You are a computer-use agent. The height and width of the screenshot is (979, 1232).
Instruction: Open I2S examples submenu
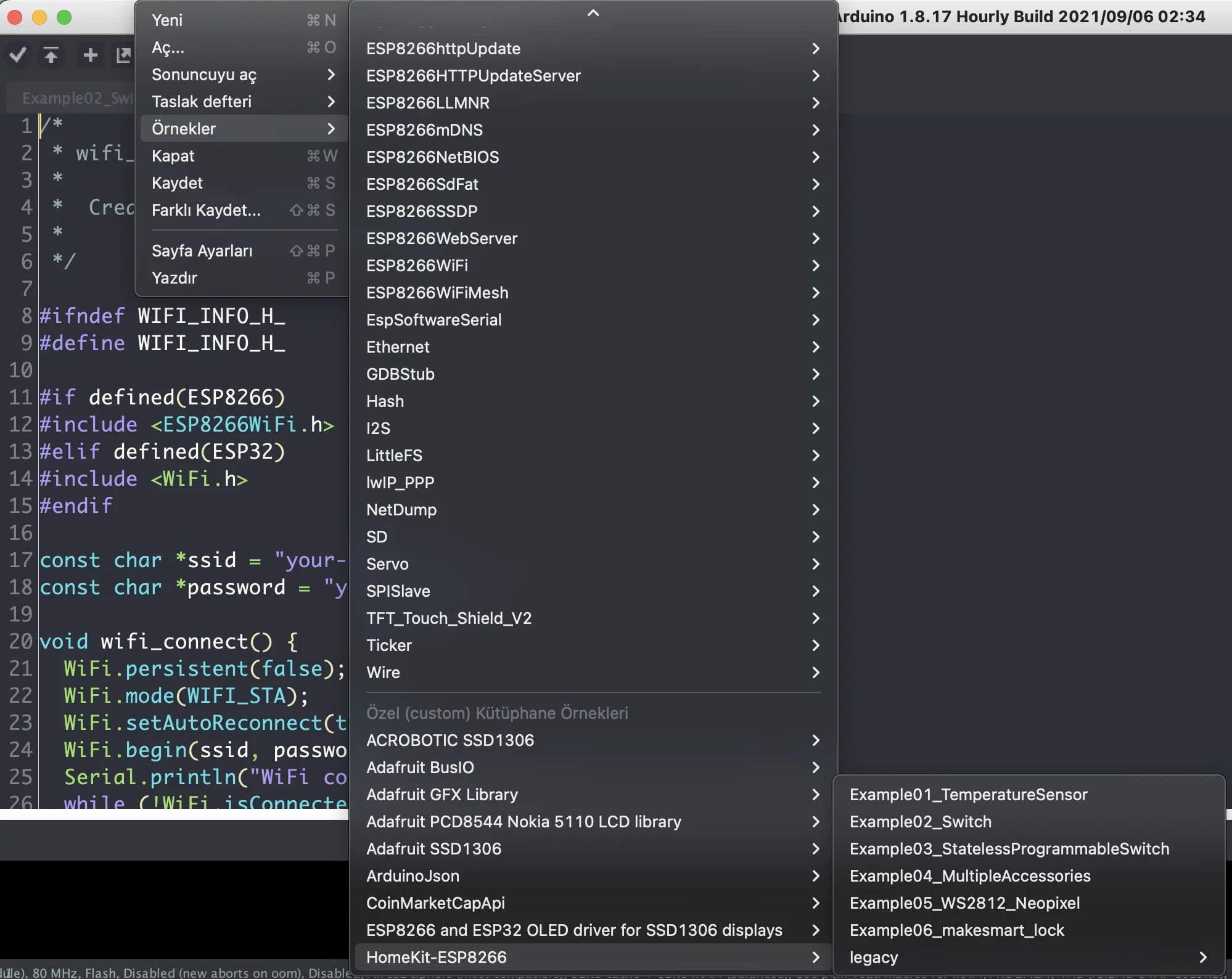point(593,428)
